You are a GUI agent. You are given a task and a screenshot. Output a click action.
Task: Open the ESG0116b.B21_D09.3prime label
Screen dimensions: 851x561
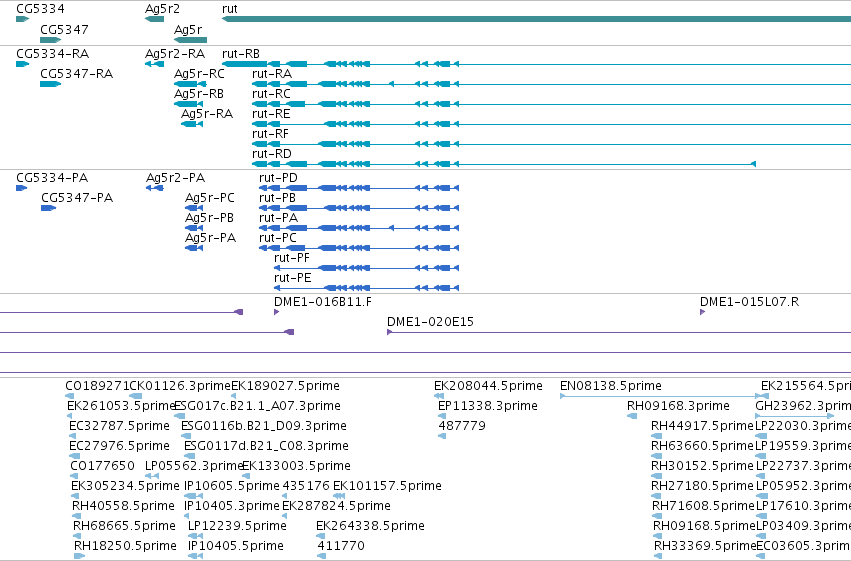point(264,426)
